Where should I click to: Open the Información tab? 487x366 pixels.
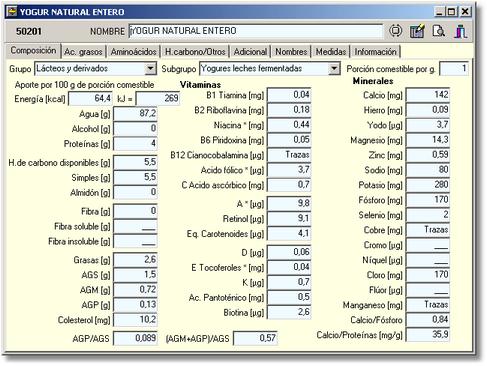click(375, 52)
